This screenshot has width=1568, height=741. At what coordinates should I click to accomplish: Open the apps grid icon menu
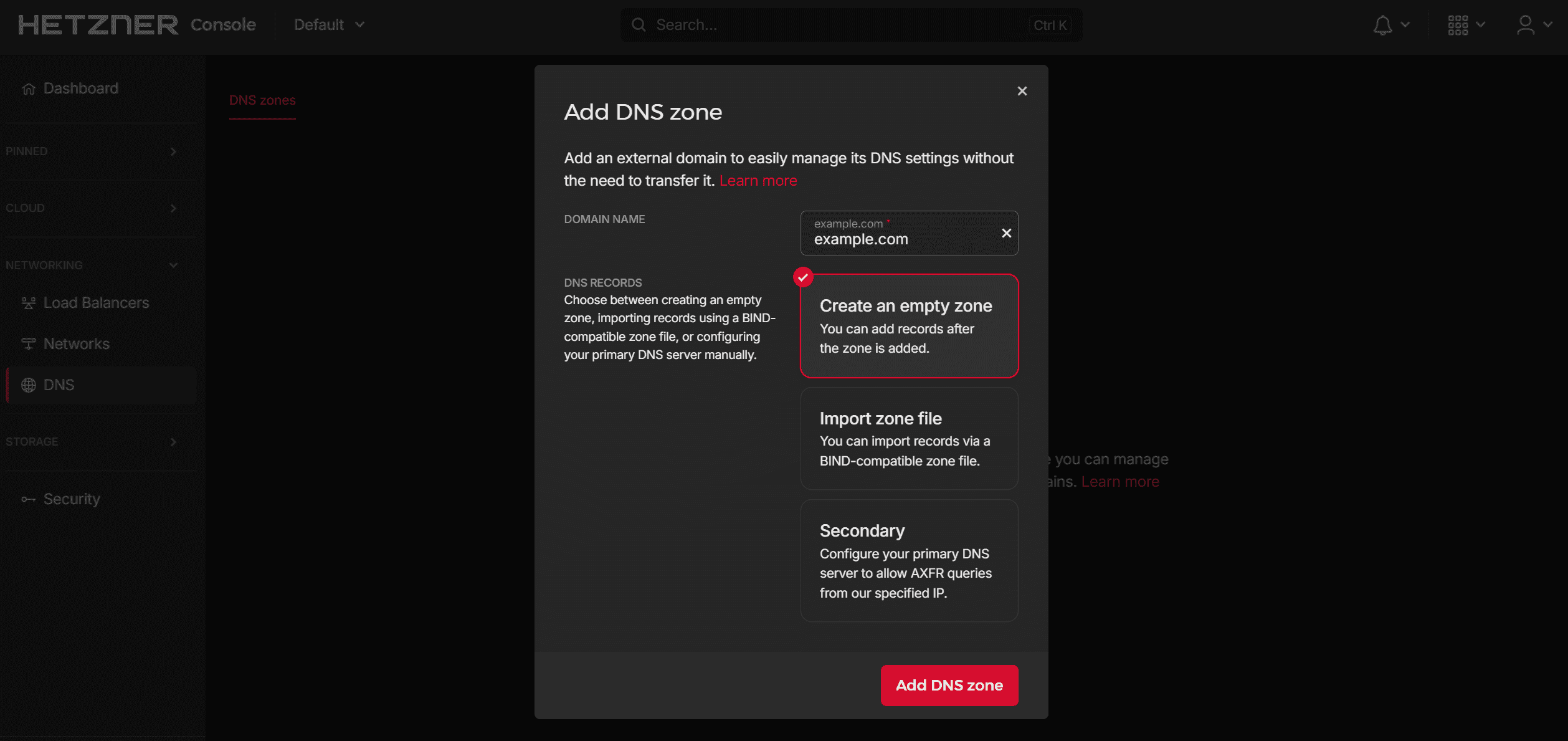point(1458,25)
